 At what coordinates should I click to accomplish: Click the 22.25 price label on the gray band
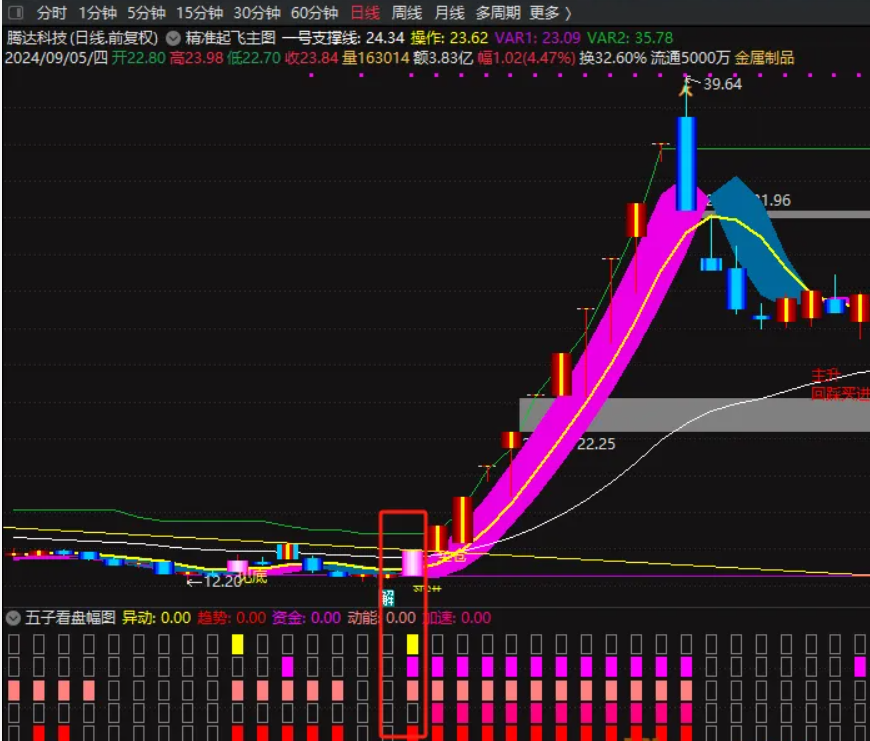point(596,443)
